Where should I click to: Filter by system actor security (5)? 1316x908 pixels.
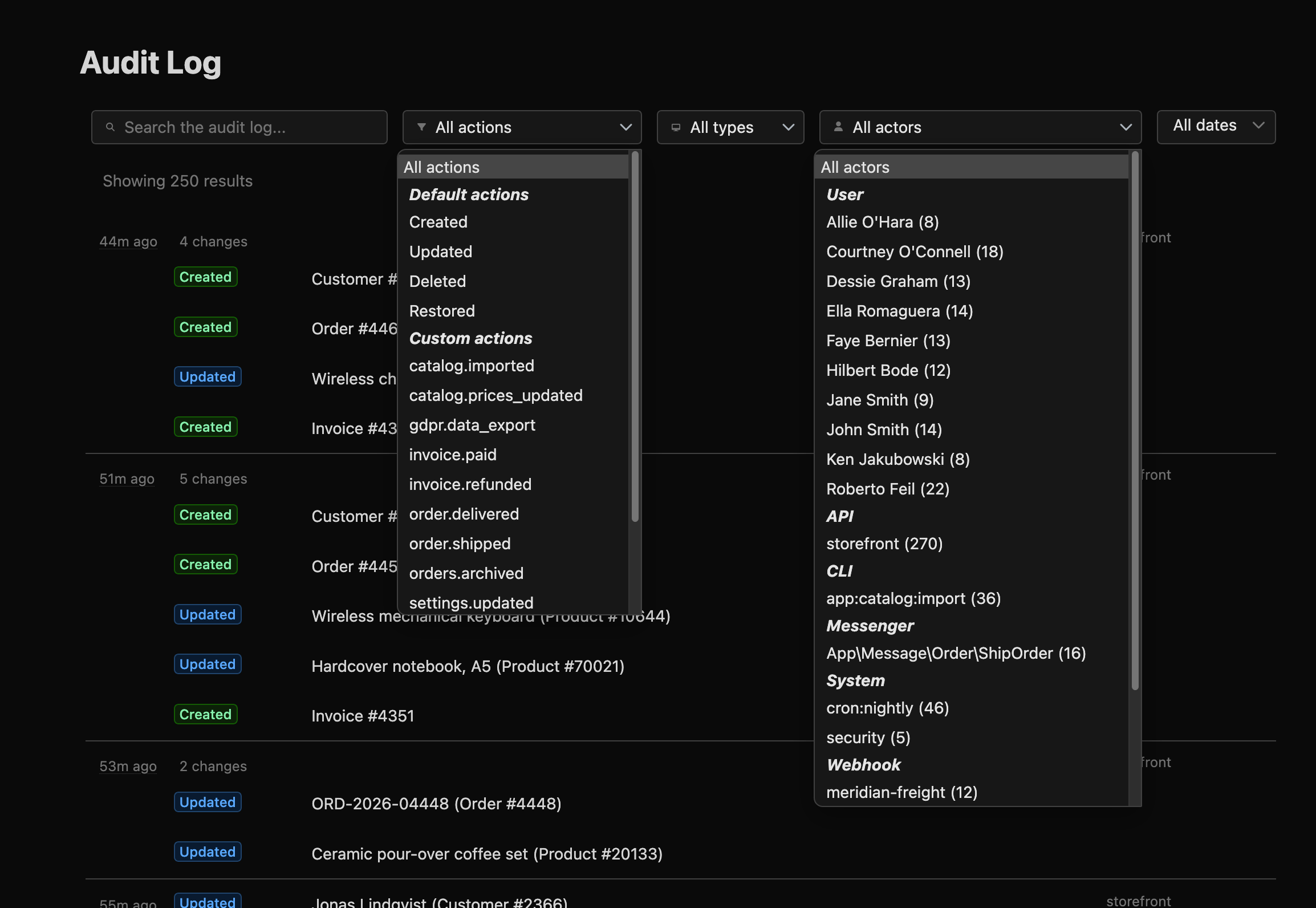click(972, 737)
